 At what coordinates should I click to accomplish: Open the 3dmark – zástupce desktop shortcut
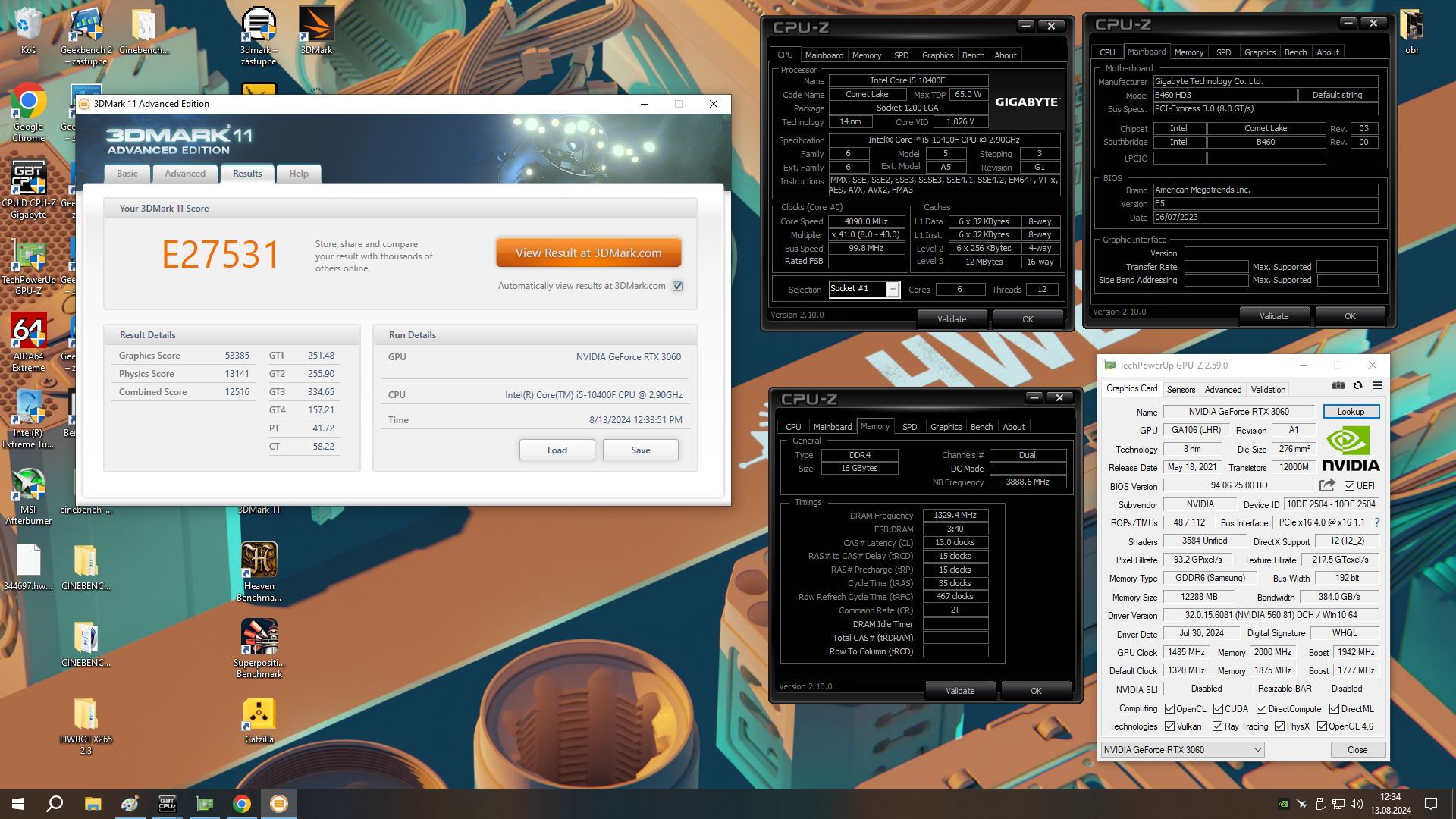[259, 36]
